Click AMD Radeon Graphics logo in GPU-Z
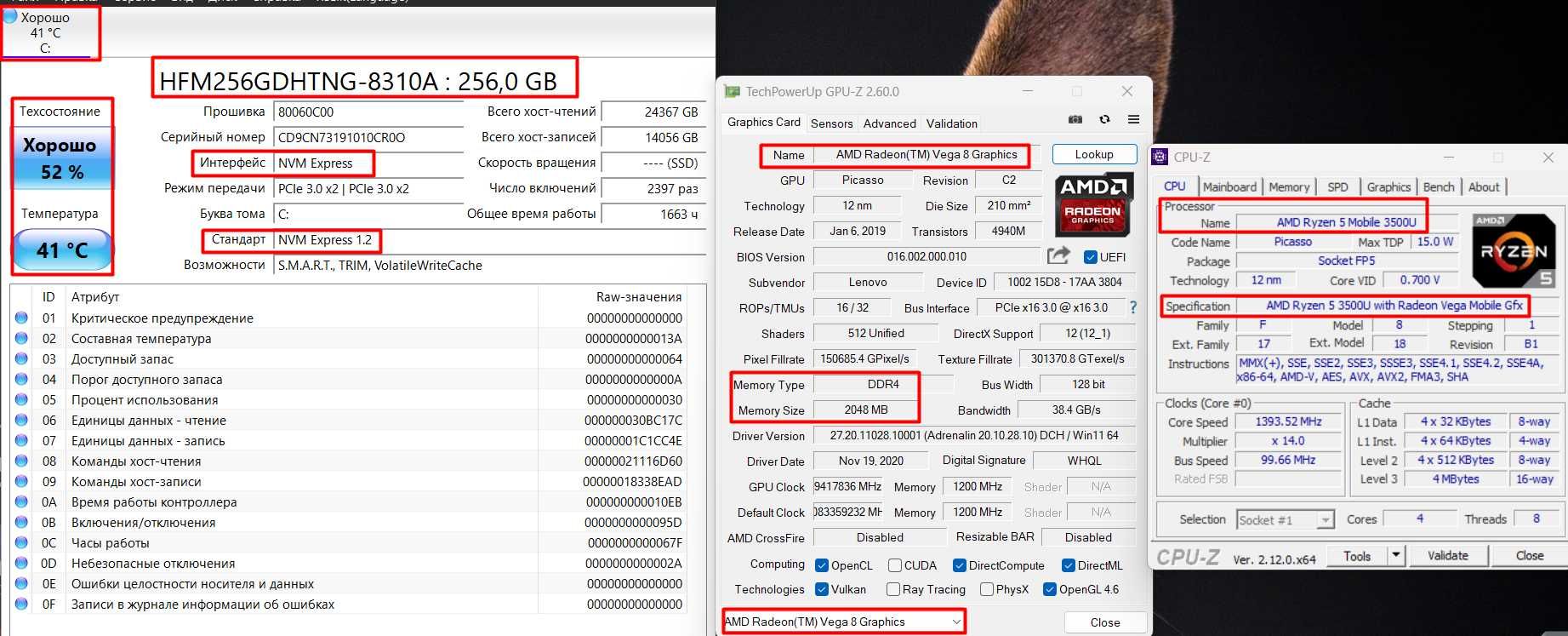The height and width of the screenshot is (636, 1568). pyautogui.click(x=1092, y=205)
